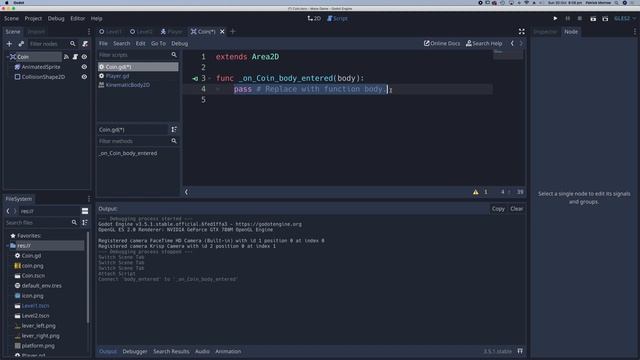
Task: Open the Audio bottom panel
Action: click(202, 351)
